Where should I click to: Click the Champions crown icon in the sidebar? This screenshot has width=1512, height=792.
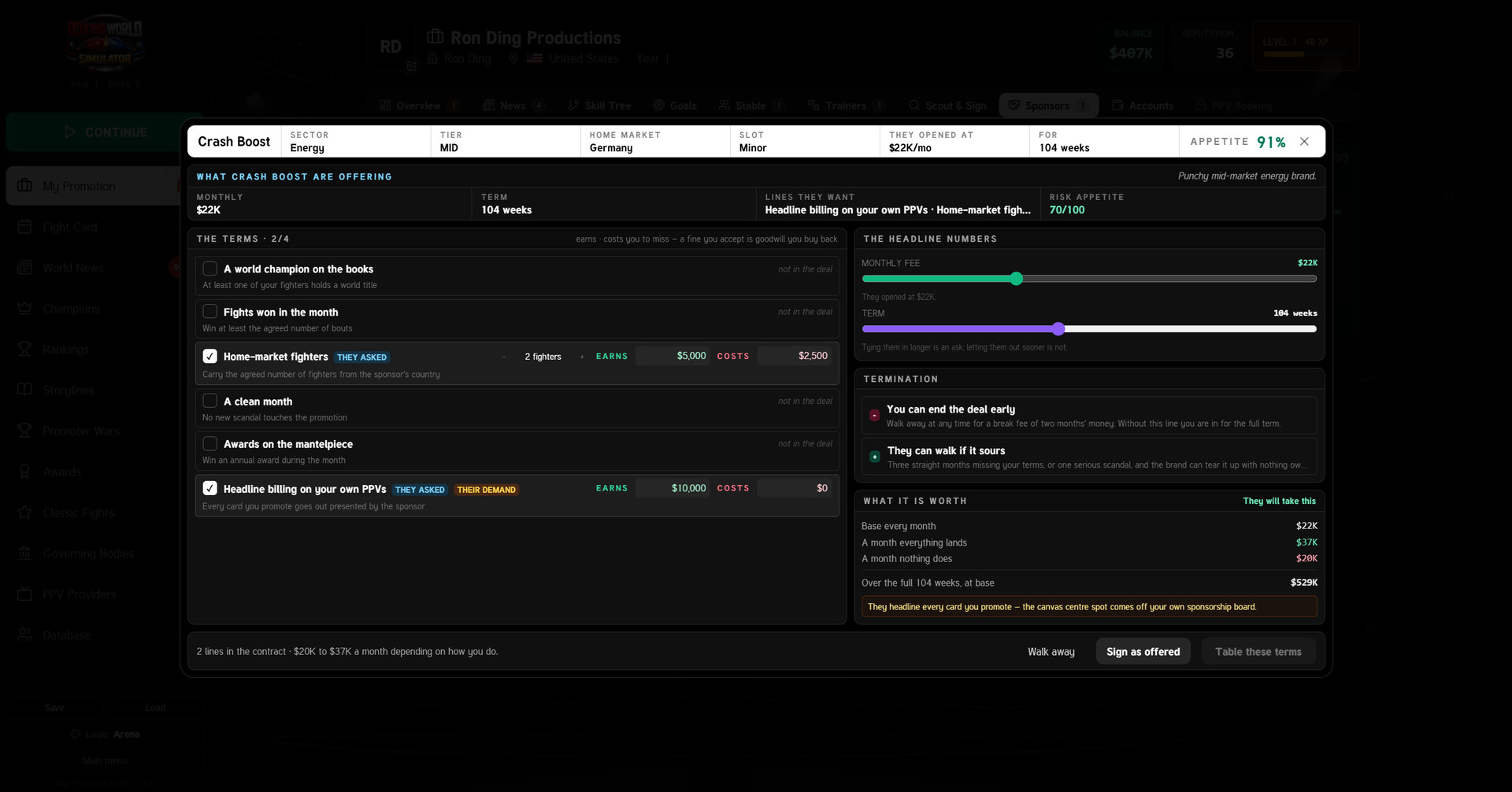pos(25,309)
